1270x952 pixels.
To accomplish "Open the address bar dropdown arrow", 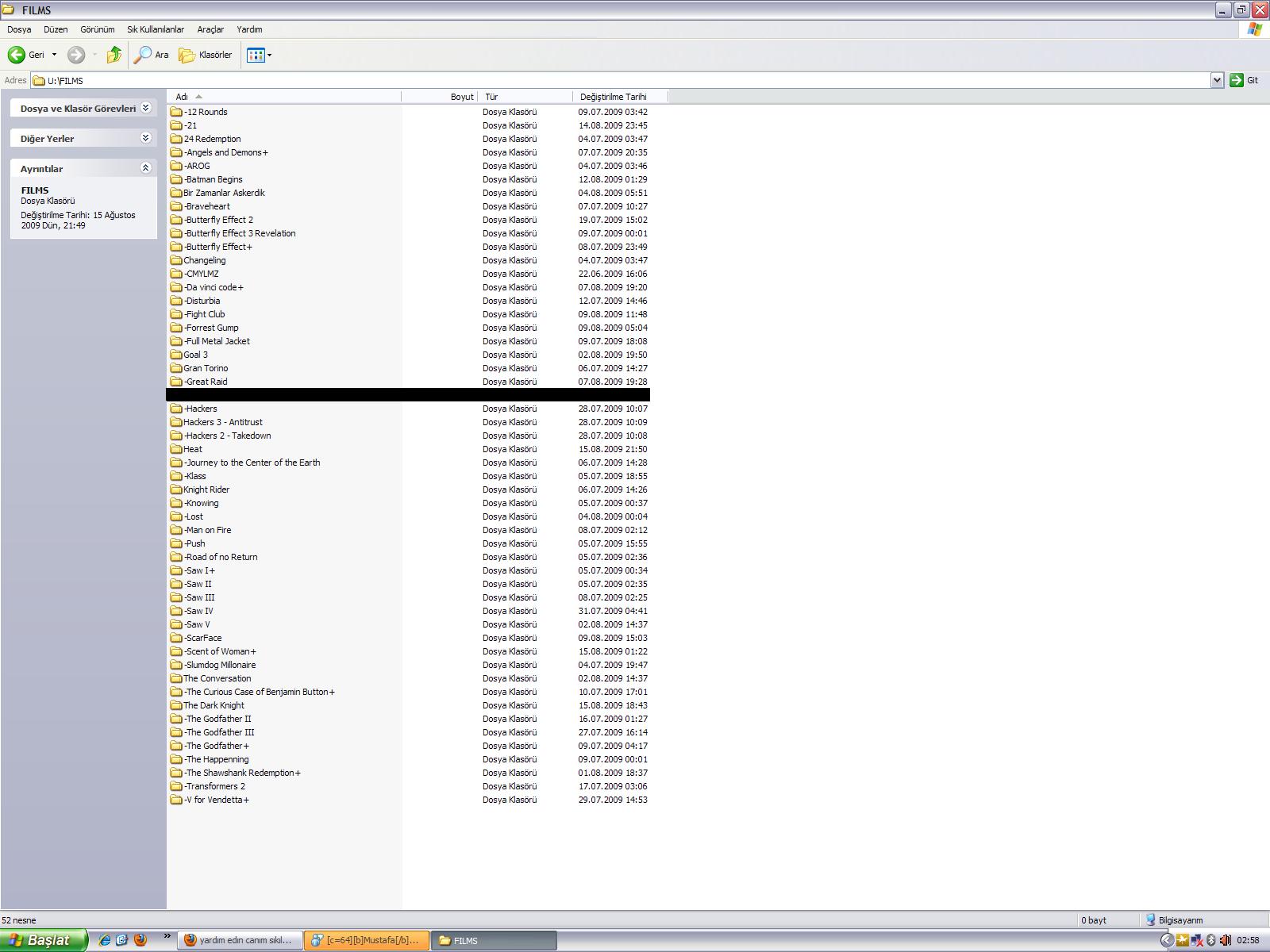I will tap(1217, 80).
